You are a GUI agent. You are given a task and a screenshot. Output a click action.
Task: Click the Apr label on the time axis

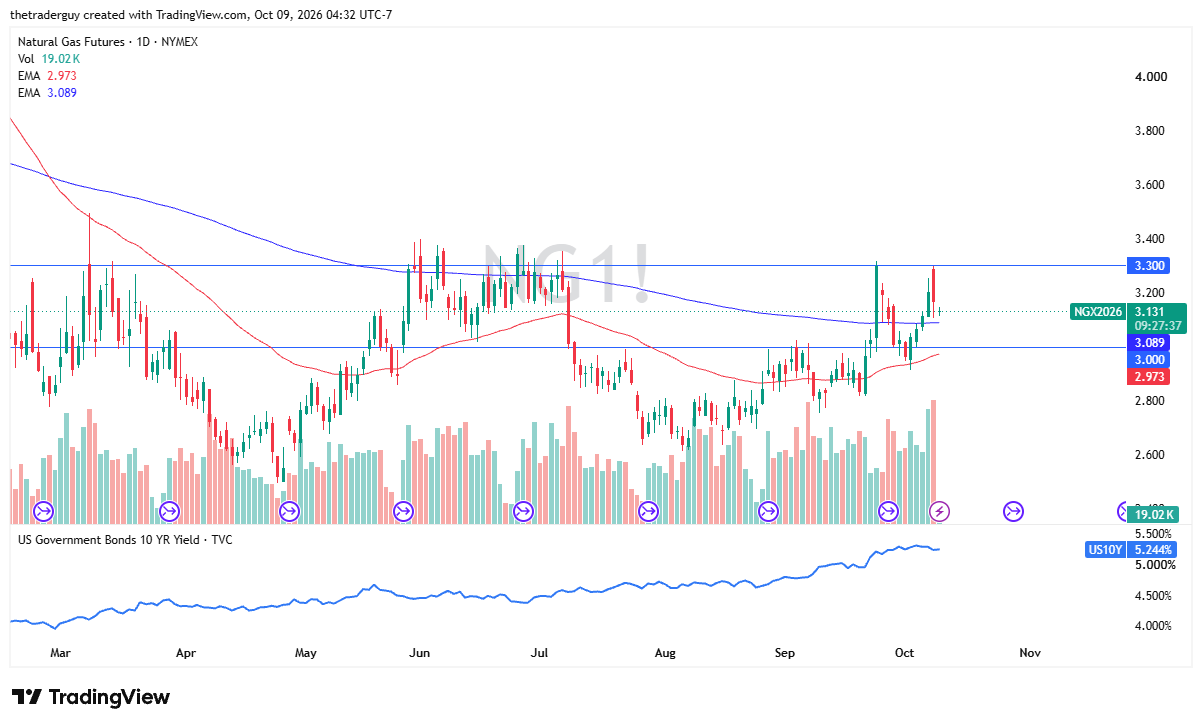coord(185,653)
